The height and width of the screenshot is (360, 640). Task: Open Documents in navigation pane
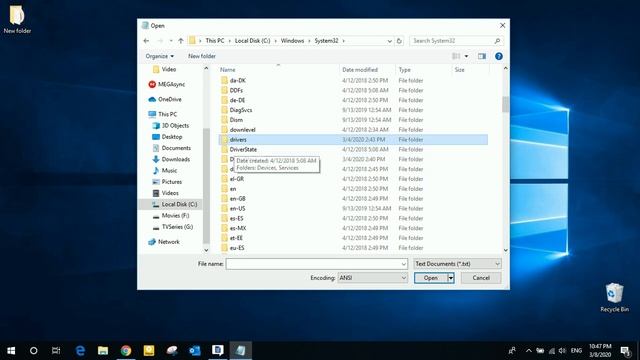coord(171,148)
